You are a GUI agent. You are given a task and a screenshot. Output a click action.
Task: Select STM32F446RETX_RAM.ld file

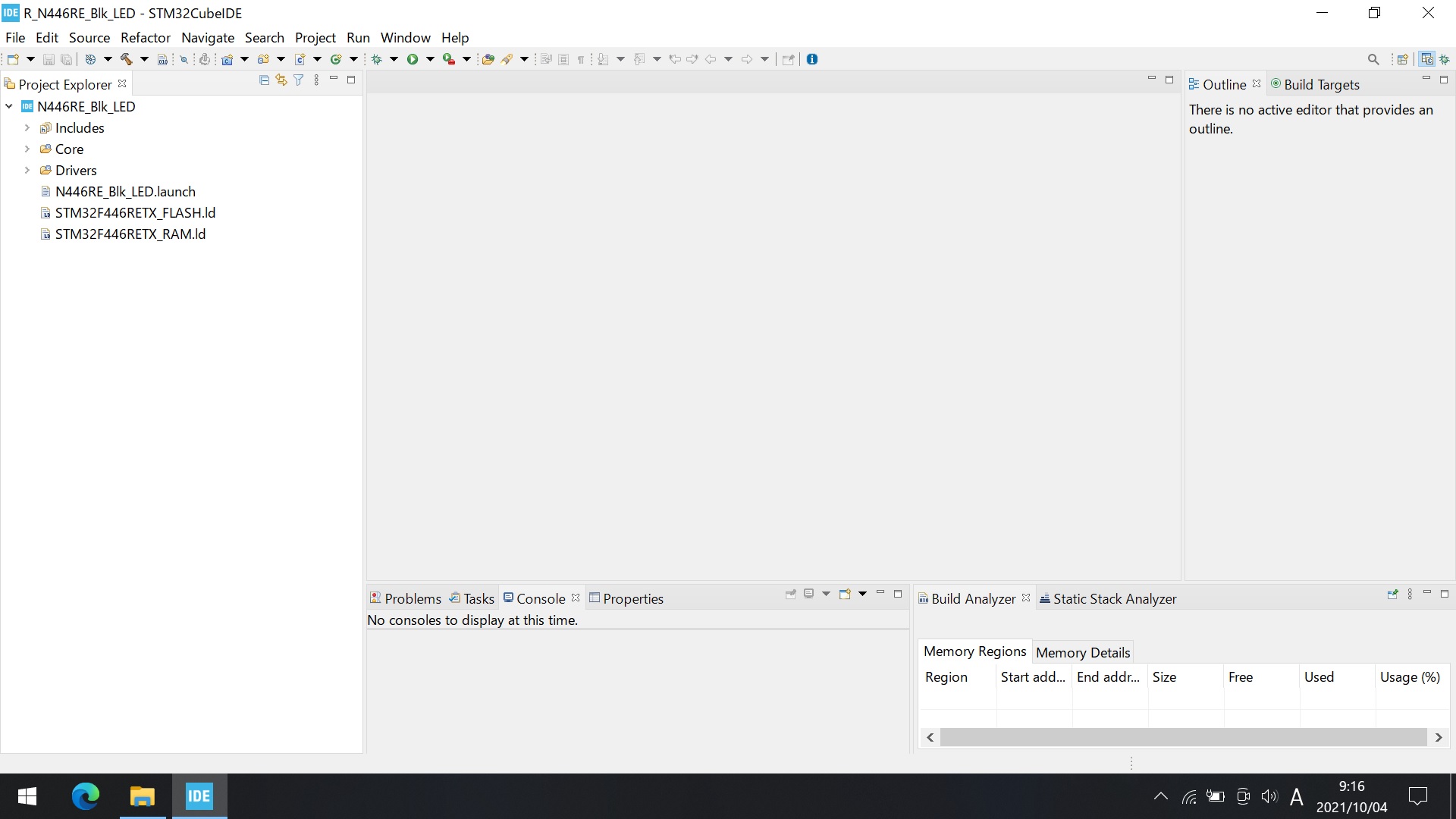(130, 234)
